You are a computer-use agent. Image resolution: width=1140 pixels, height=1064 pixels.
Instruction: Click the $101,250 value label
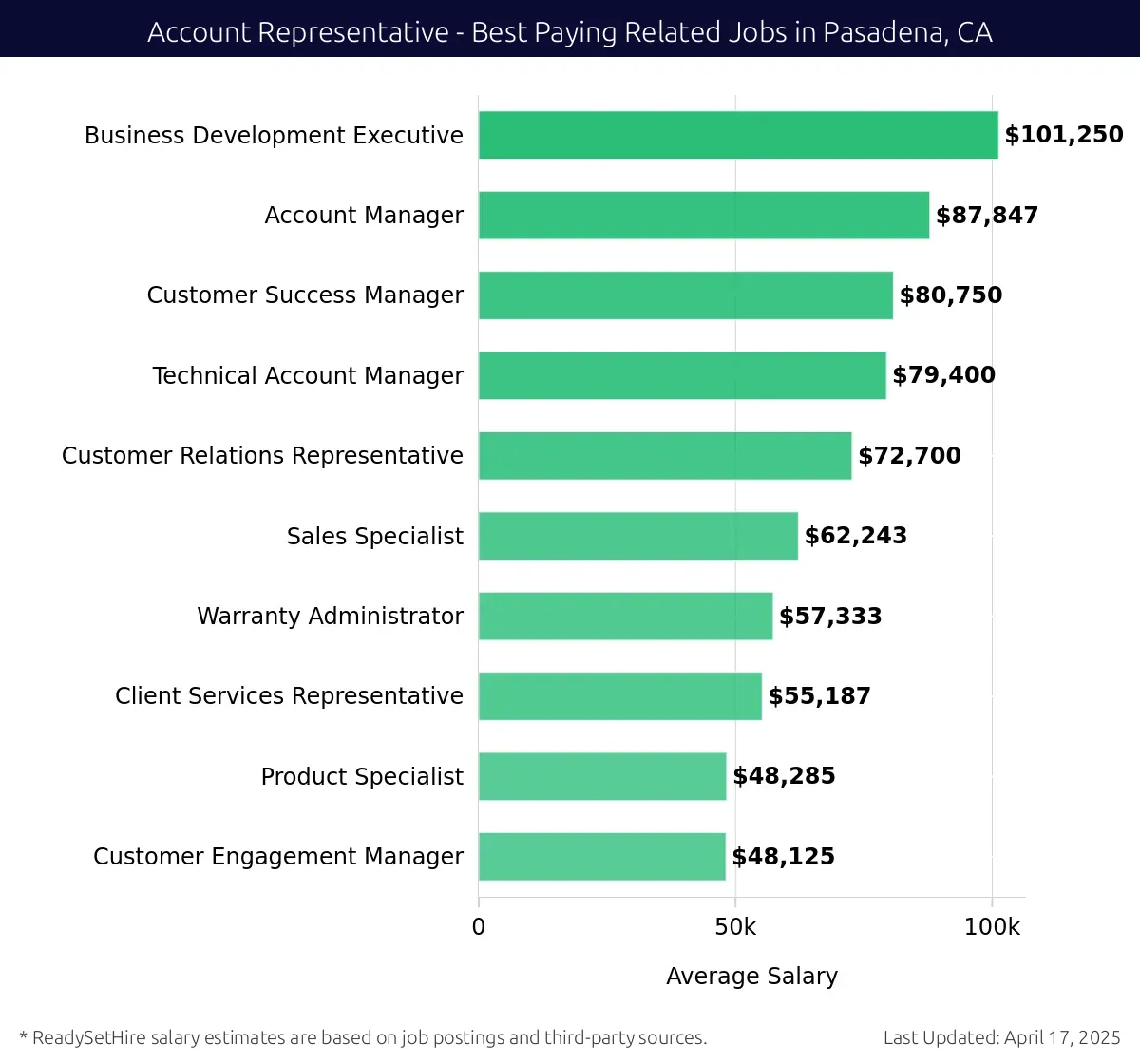coord(1064,135)
